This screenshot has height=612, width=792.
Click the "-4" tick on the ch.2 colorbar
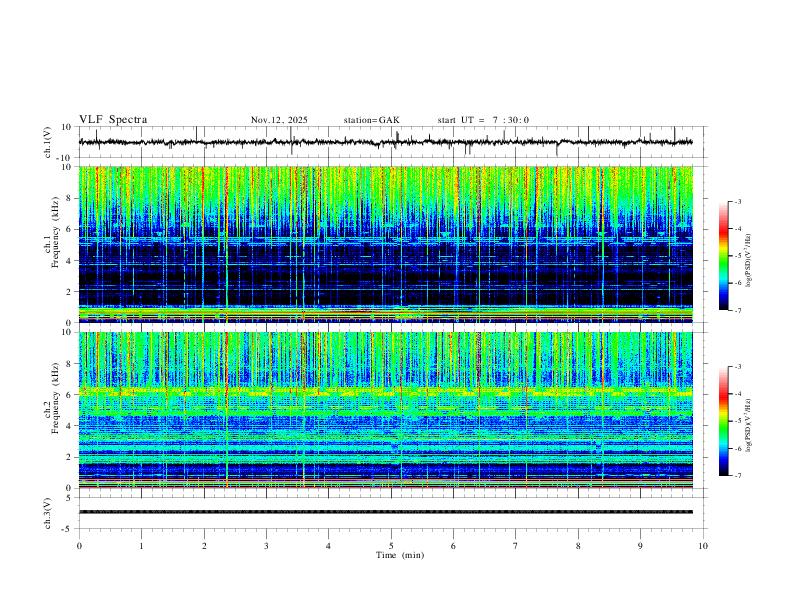(737, 393)
